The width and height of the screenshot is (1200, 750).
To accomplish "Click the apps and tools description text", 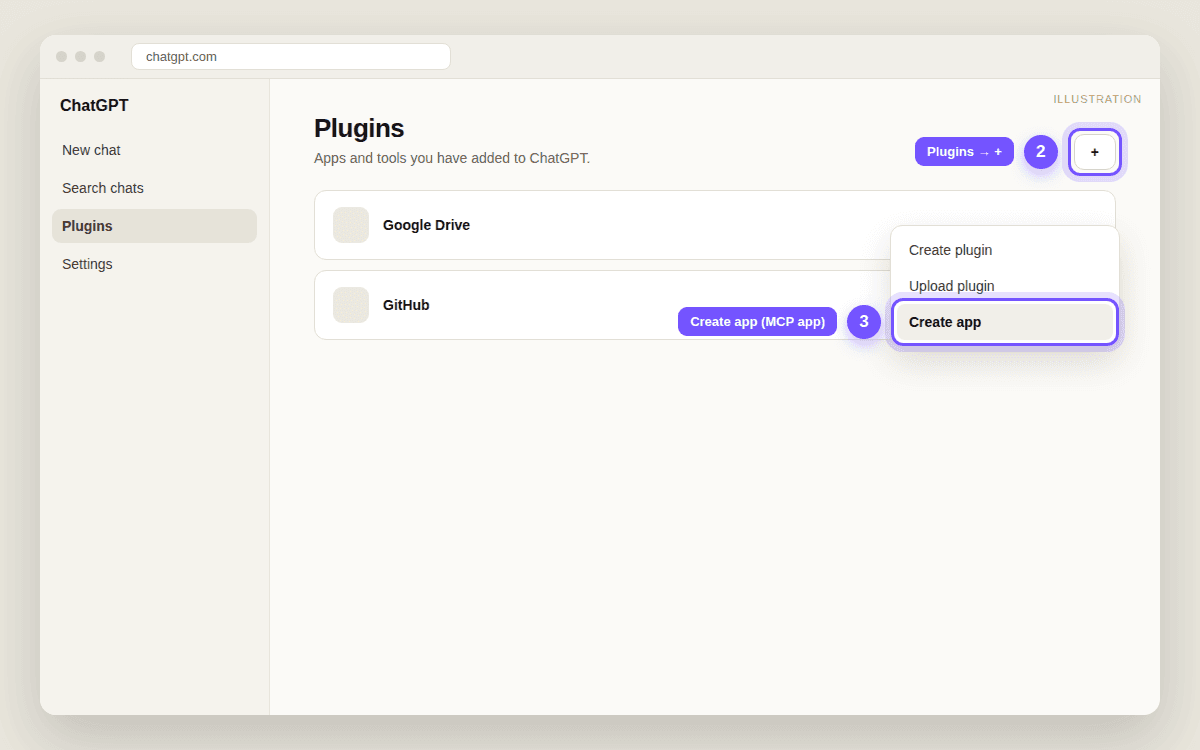I will (452, 158).
